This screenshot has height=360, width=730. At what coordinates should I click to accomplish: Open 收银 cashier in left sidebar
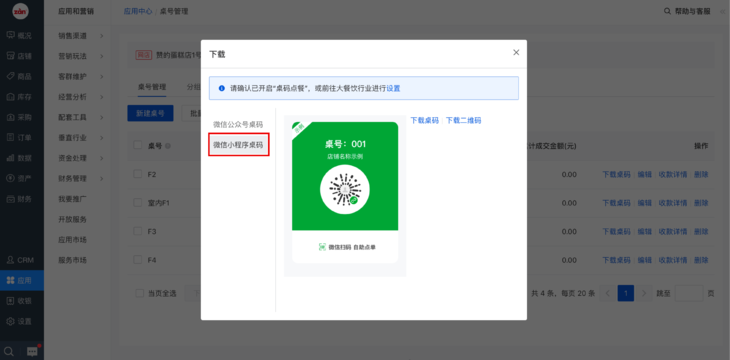pos(20,301)
